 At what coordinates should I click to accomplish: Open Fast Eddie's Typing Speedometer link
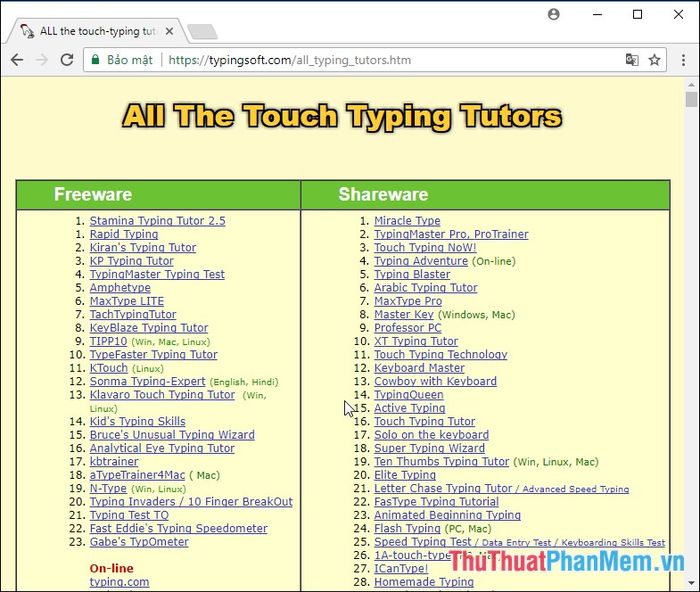[179, 529]
